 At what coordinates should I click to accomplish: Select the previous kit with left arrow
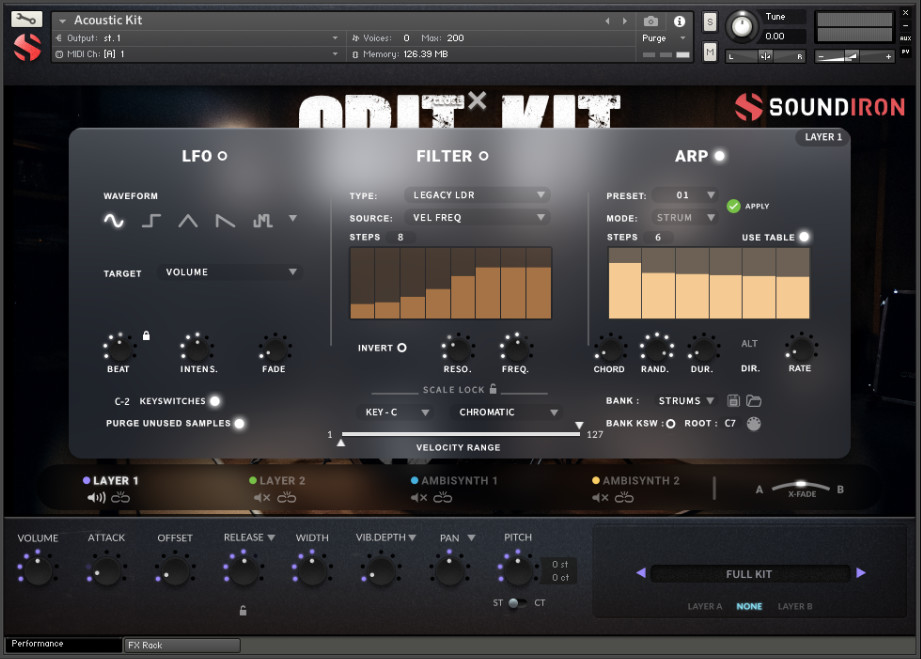point(641,573)
